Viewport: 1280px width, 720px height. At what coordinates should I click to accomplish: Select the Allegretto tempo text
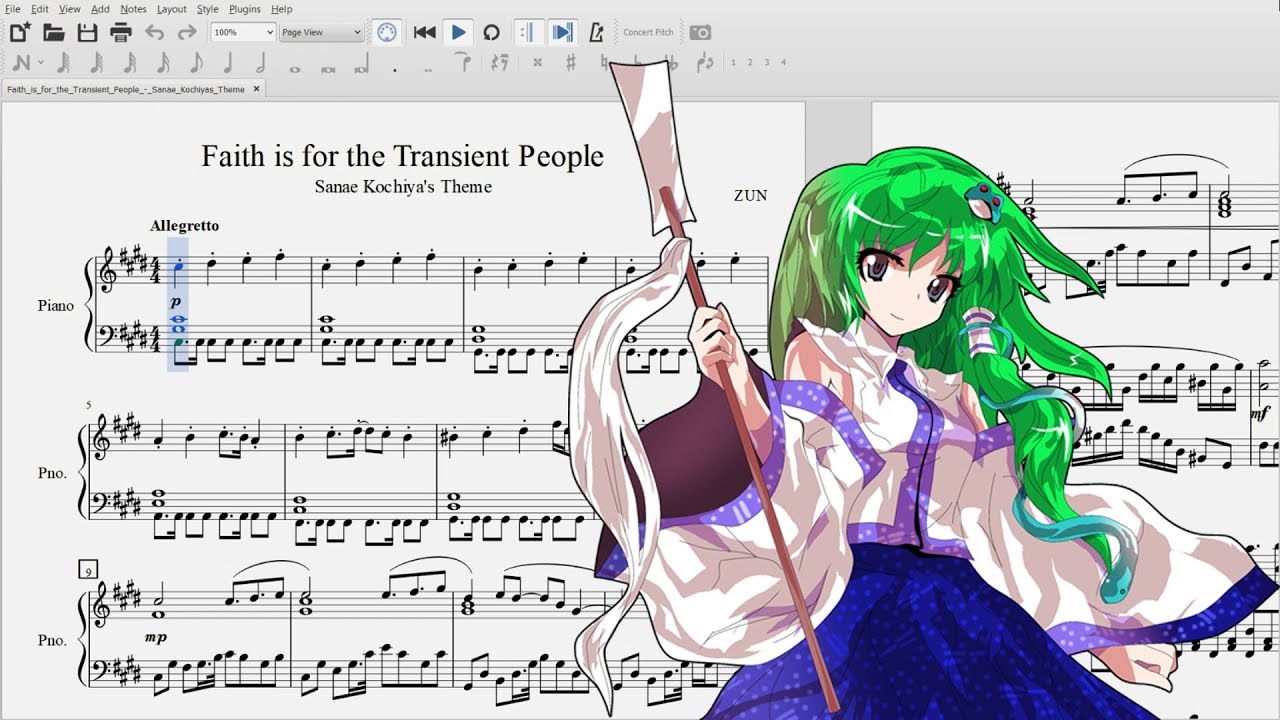pyautogui.click(x=184, y=226)
